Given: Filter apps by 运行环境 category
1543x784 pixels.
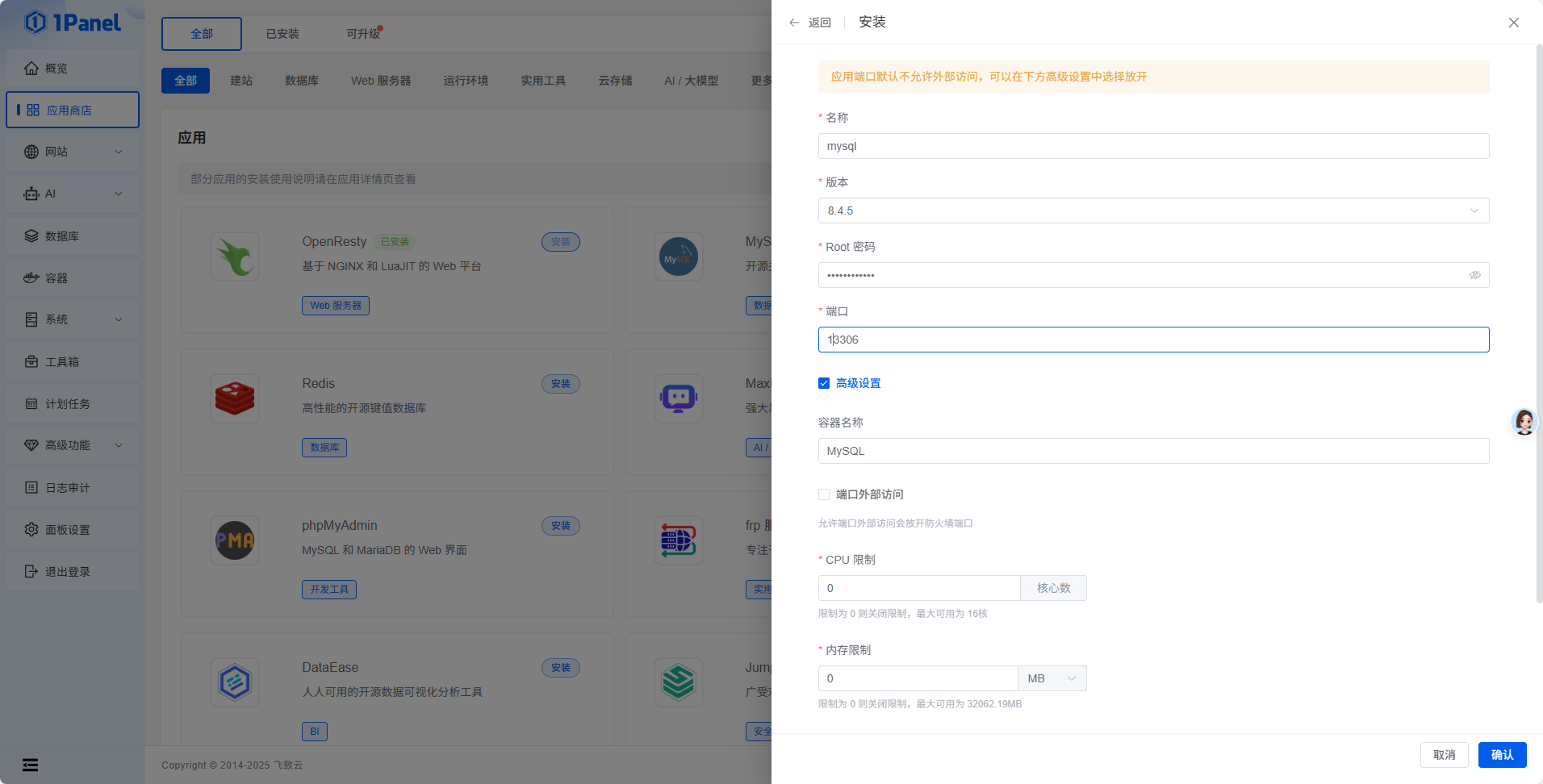Looking at the screenshot, I should [x=466, y=81].
